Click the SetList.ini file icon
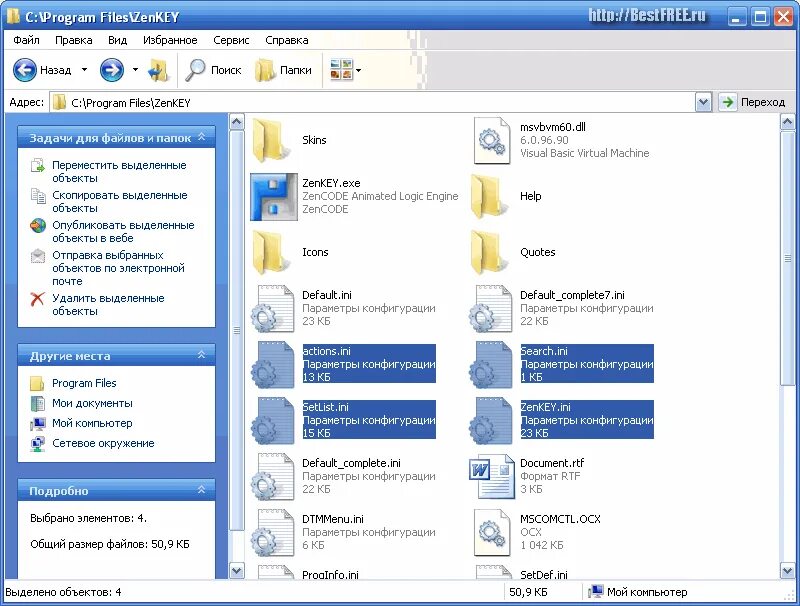800x606 pixels. [273, 421]
